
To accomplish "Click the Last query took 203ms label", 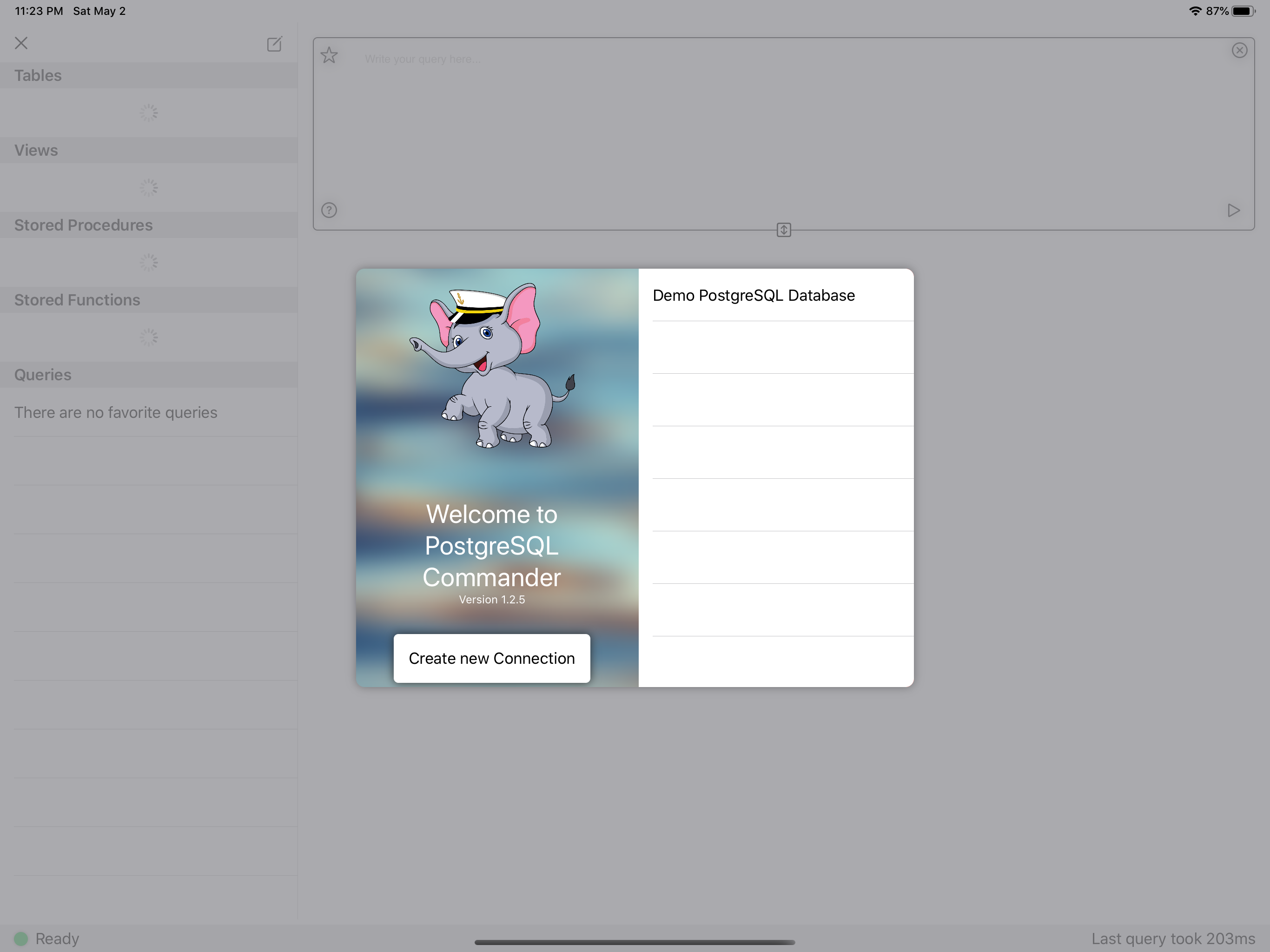I will [x=1173, y=939].
